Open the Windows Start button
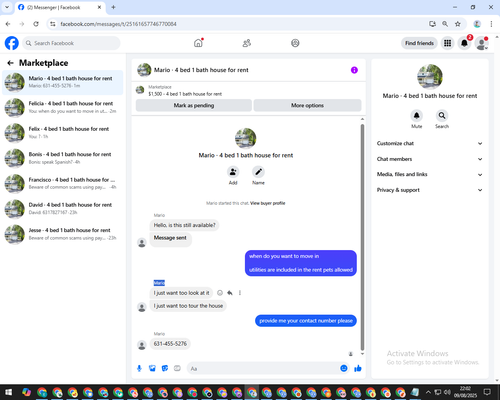 (8, 392)
